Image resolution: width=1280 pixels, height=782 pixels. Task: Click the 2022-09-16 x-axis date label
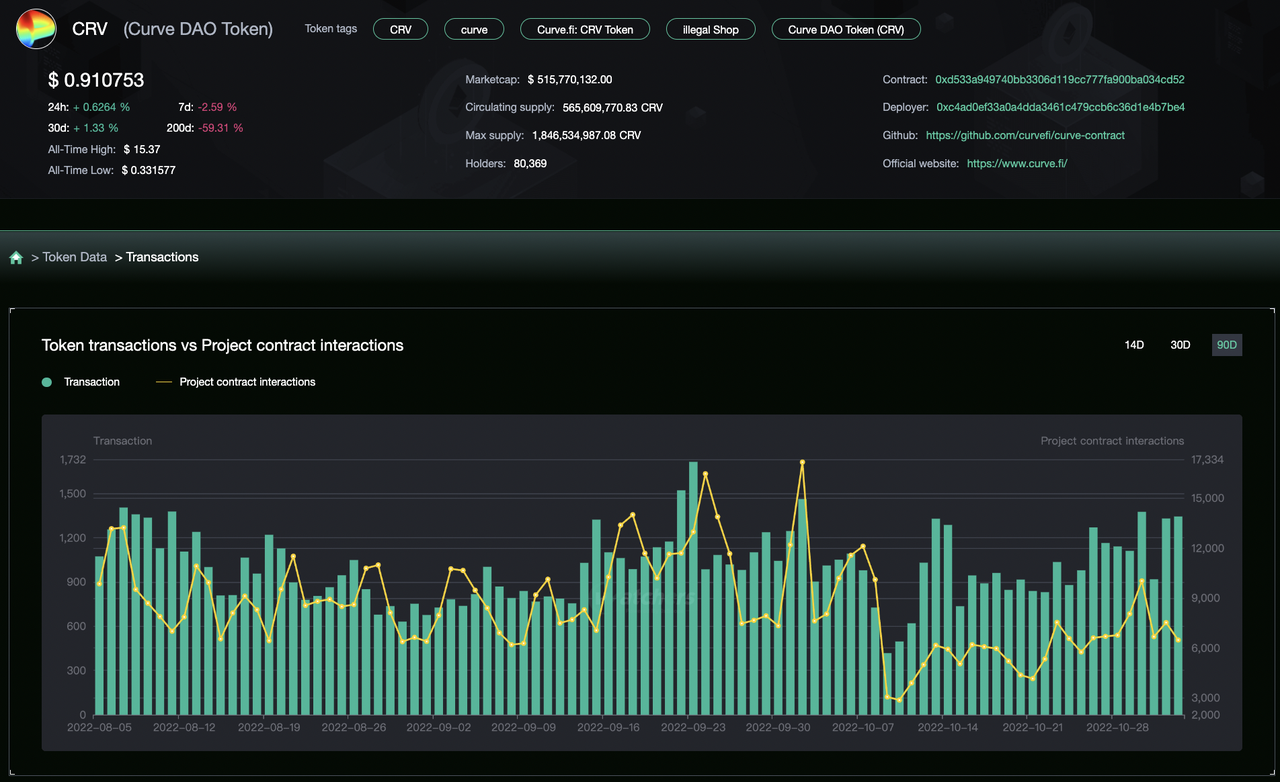click(x=609, y=728)
